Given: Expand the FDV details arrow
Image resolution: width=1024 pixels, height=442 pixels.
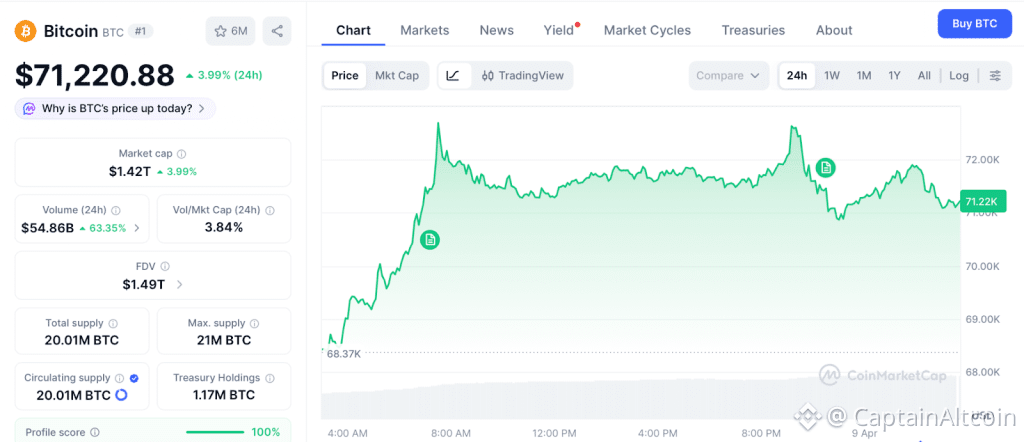Looking at the screenshot, I should (x=179, y=285).
